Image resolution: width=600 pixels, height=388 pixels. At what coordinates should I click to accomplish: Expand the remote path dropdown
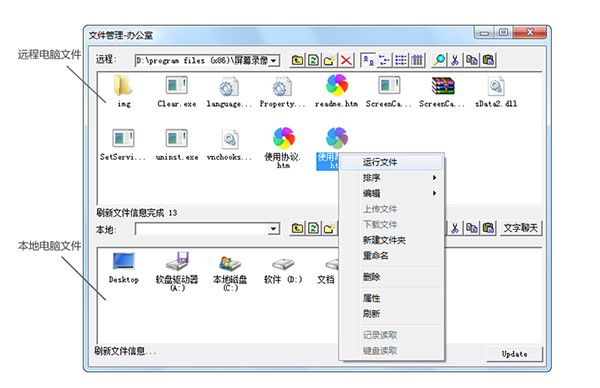click(x=274, y=61)
